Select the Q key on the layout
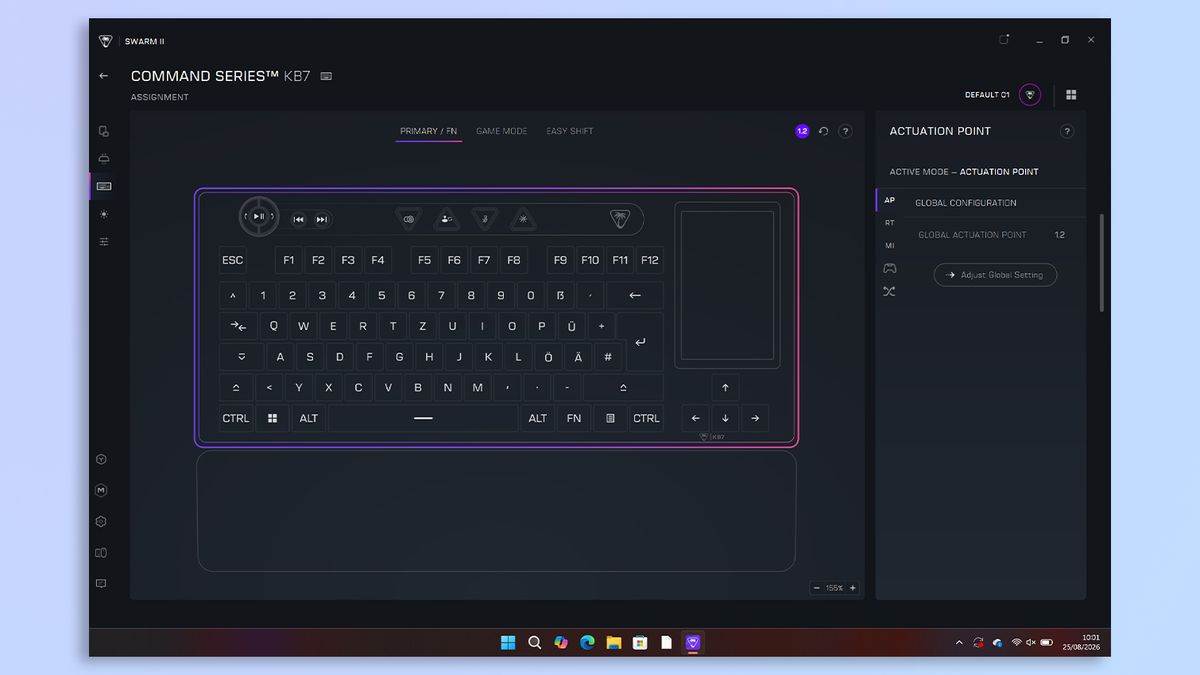The width and height of the screenshot is (1200, 675). 273,326
